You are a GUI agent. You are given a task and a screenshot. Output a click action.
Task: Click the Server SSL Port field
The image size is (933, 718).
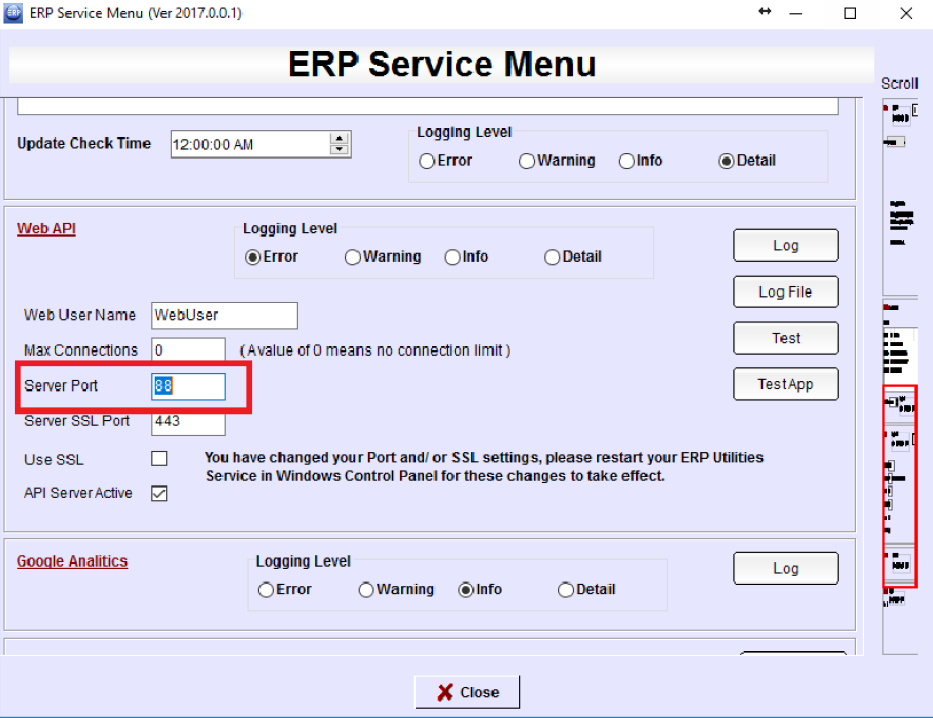tap(189, 422)
